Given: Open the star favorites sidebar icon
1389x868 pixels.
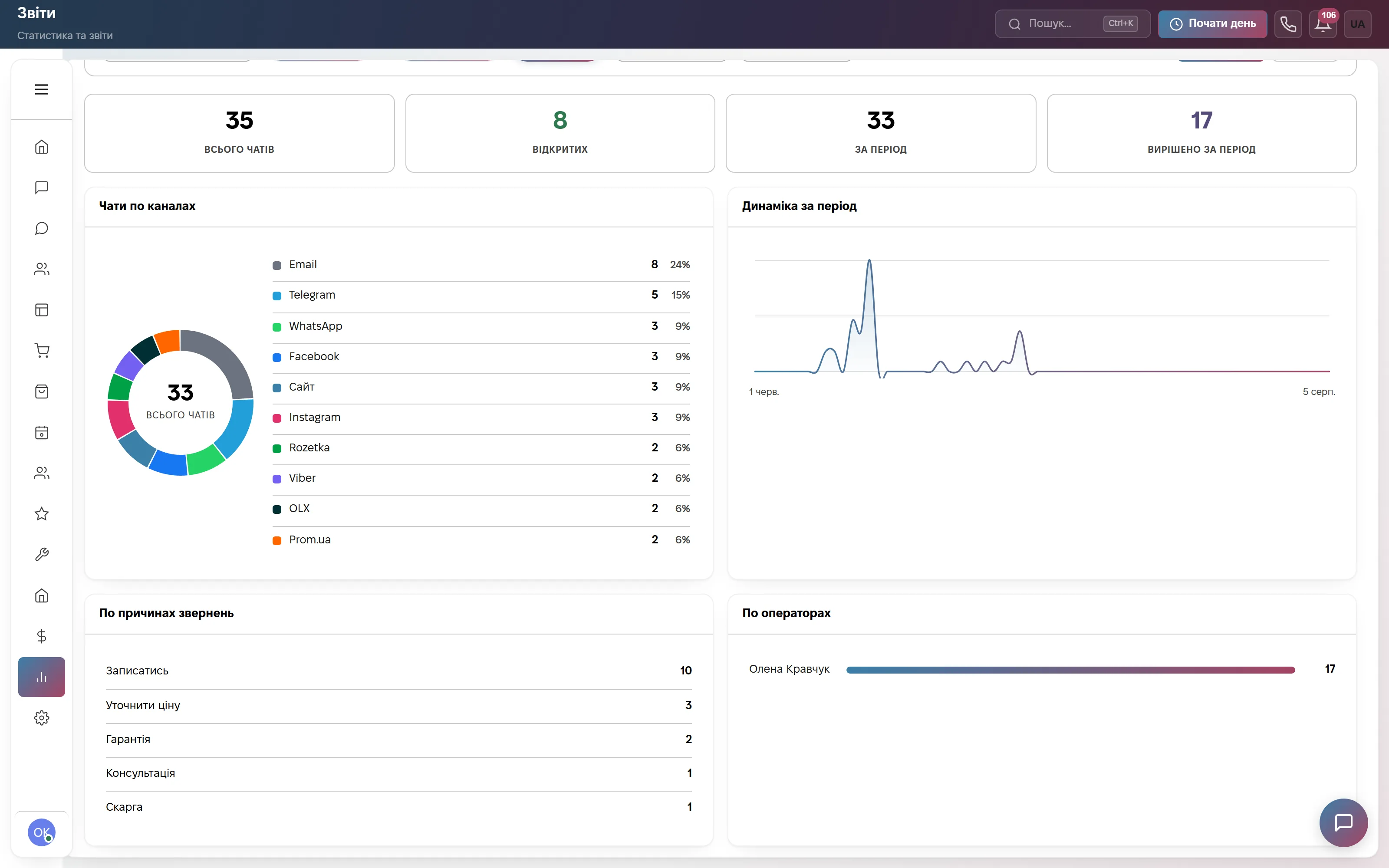Looking at the screenshot, I should pyautogui.click(x=41, y=514).
